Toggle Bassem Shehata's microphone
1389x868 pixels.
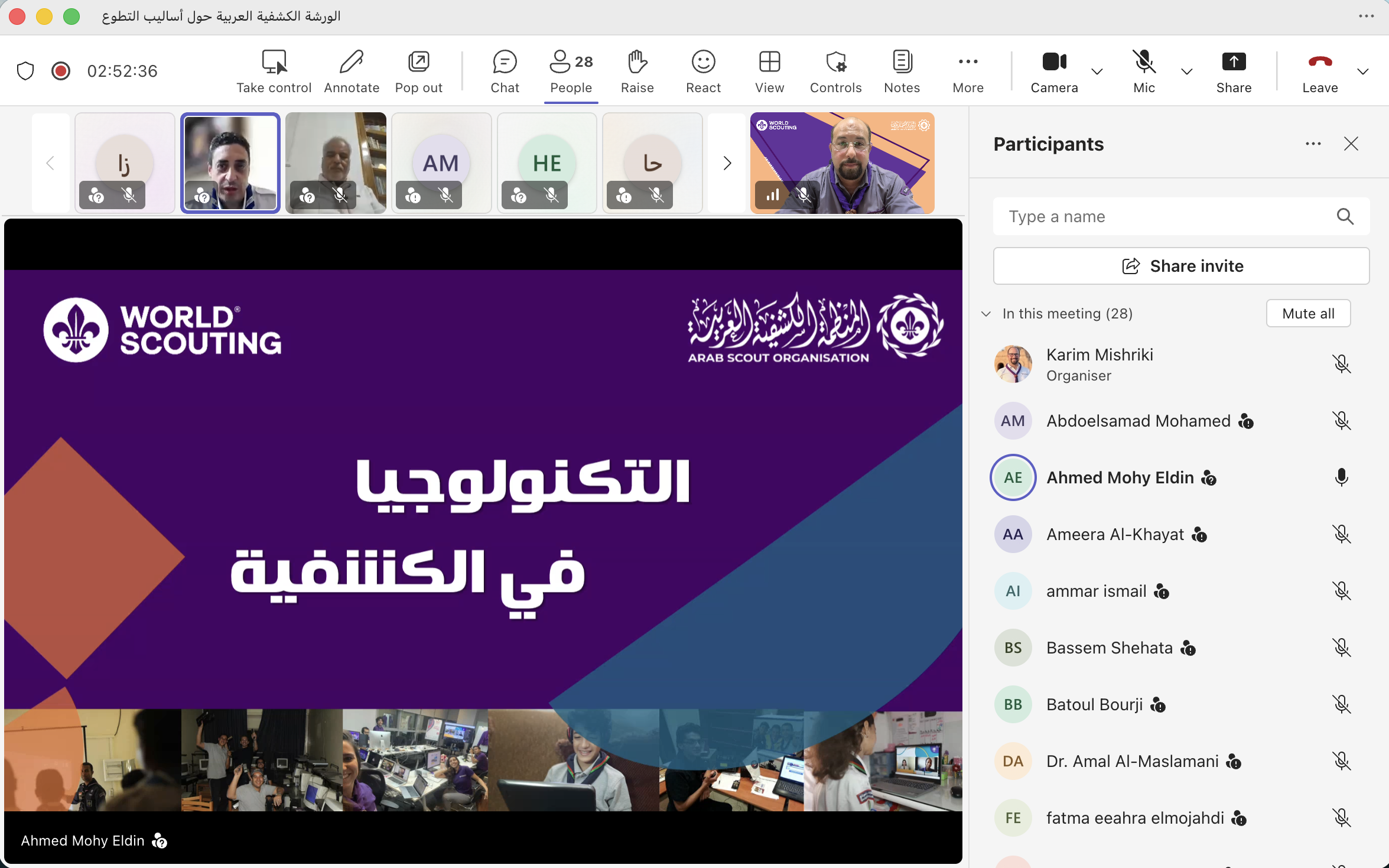(x=1341, y=648)
